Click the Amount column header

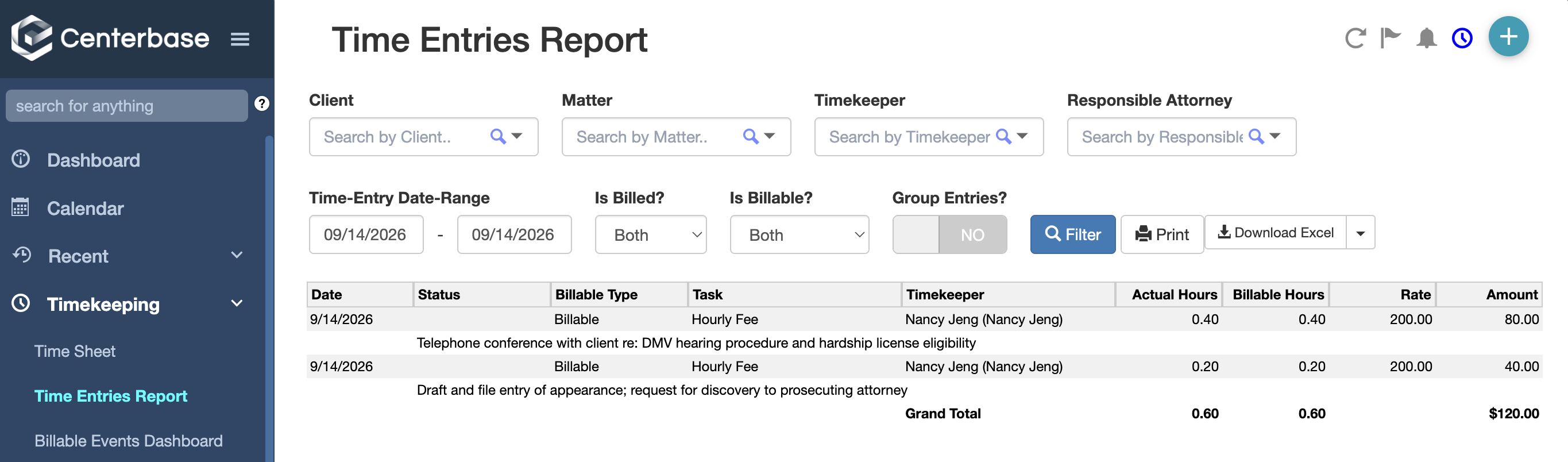click(x=1489, y=295)
